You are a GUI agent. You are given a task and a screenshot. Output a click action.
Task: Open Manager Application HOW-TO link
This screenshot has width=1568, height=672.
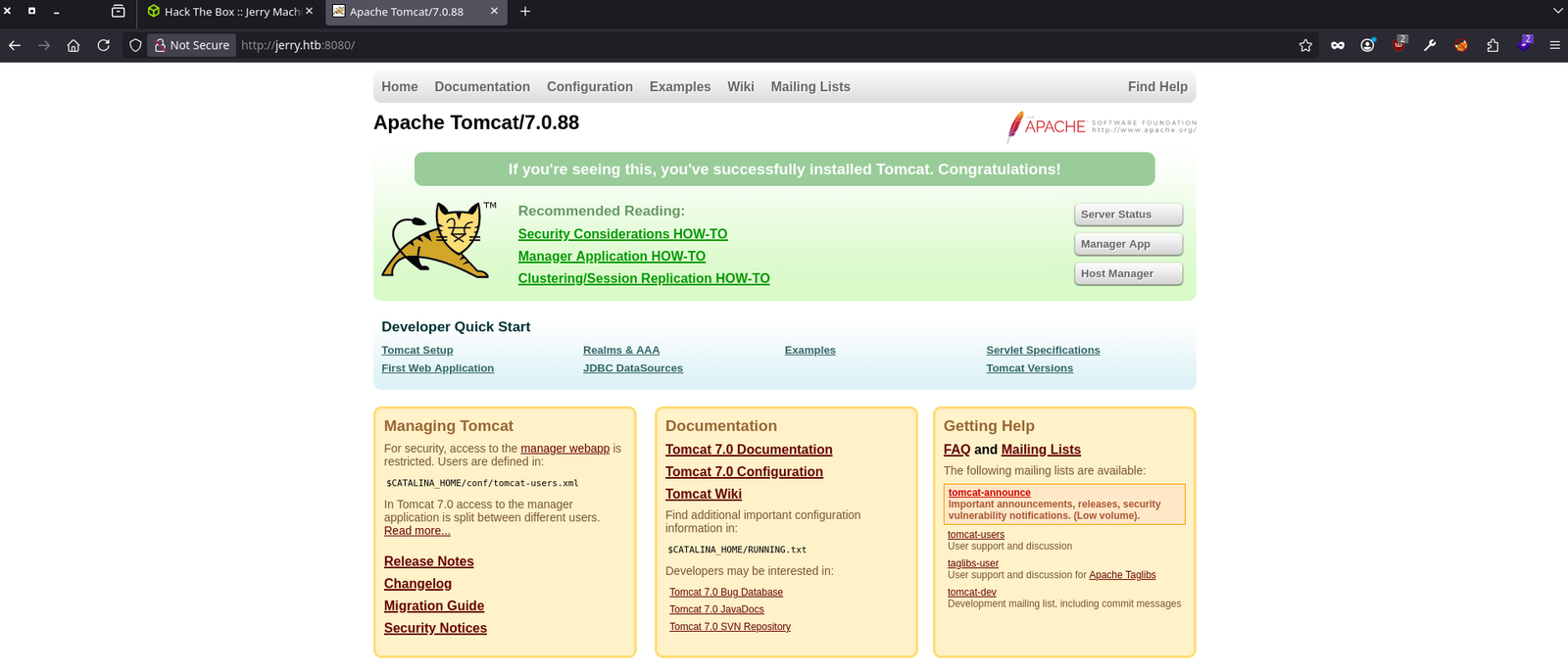click(x=612, y=257)
